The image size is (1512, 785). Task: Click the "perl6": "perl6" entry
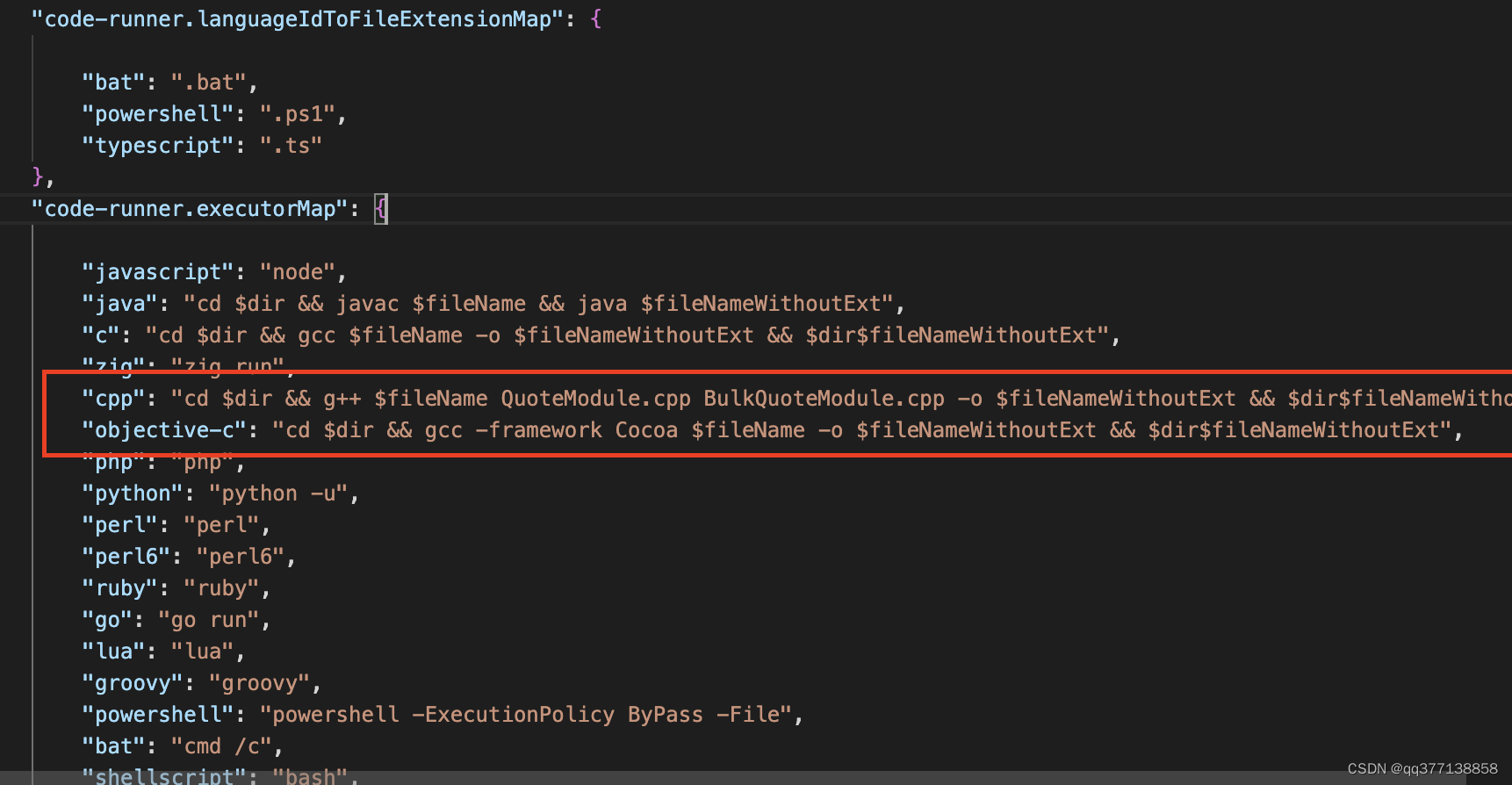click(x=189, y=557)
